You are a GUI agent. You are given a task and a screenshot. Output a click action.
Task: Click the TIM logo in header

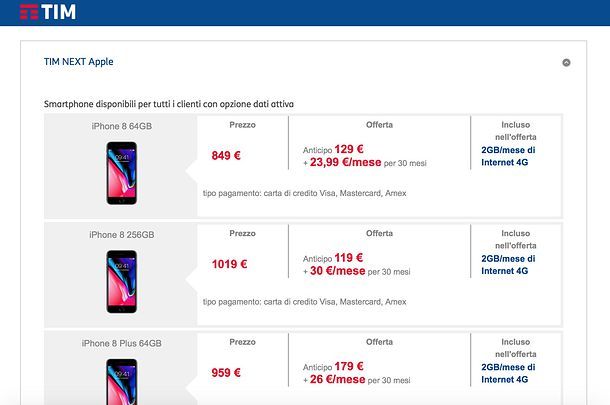pyautogui.click(x=48, y=12)
